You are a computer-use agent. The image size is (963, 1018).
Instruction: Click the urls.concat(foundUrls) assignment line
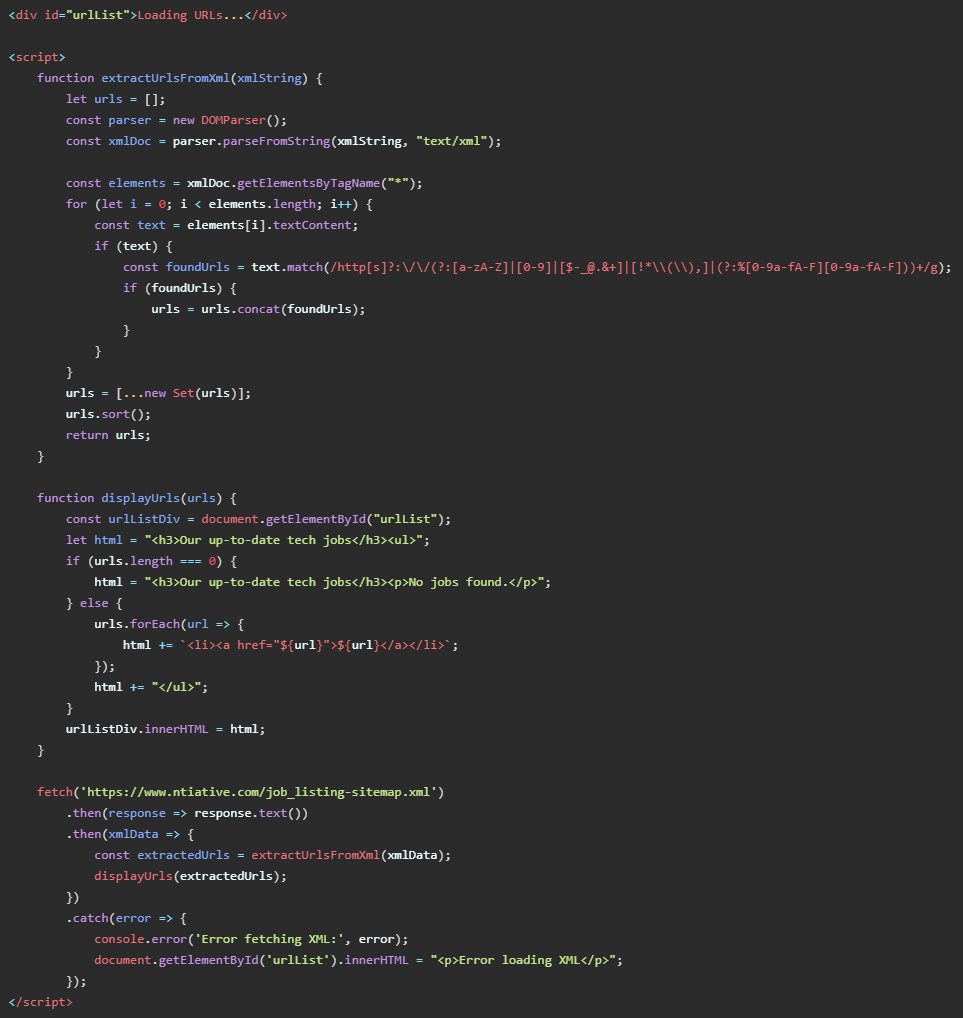[258, 309]
